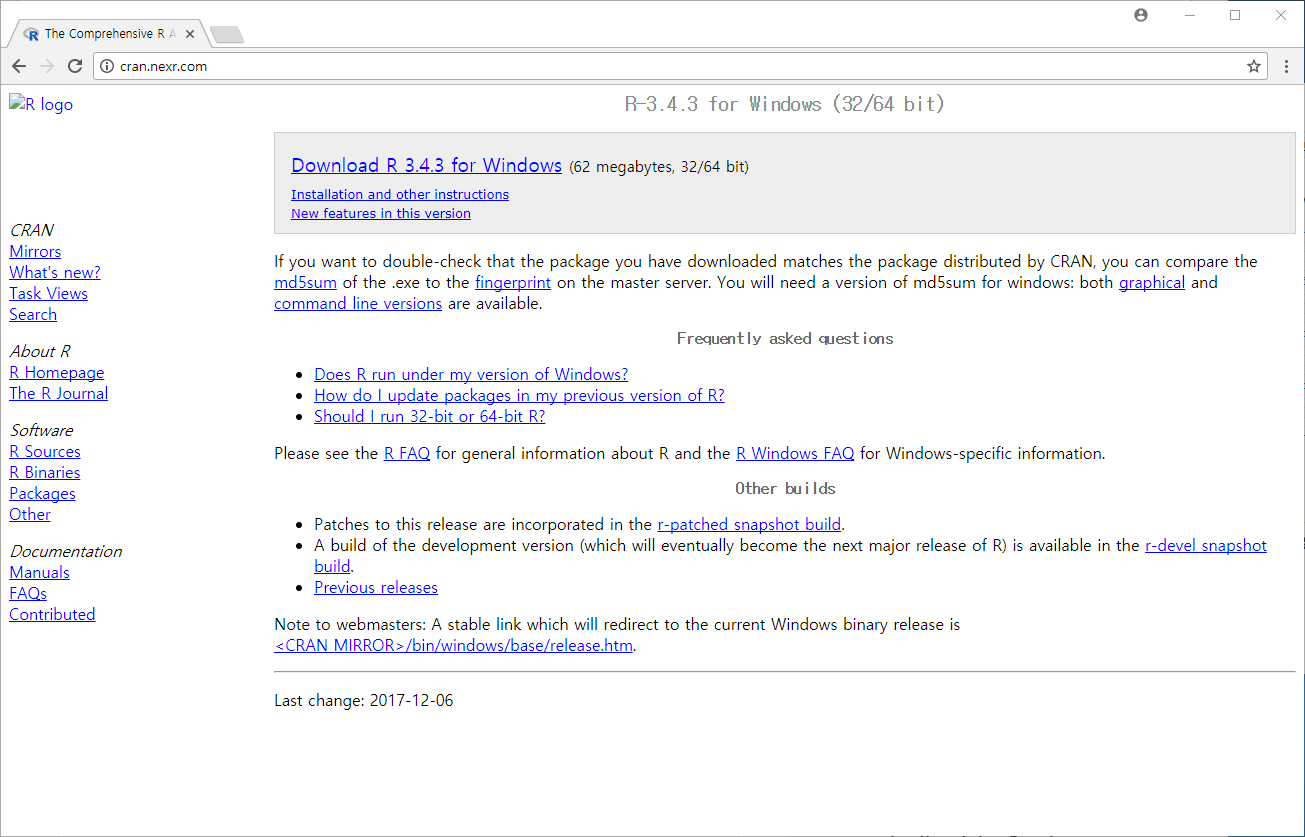
Task: Open the Chrome user profile icon
Action: click(1141, 15)
